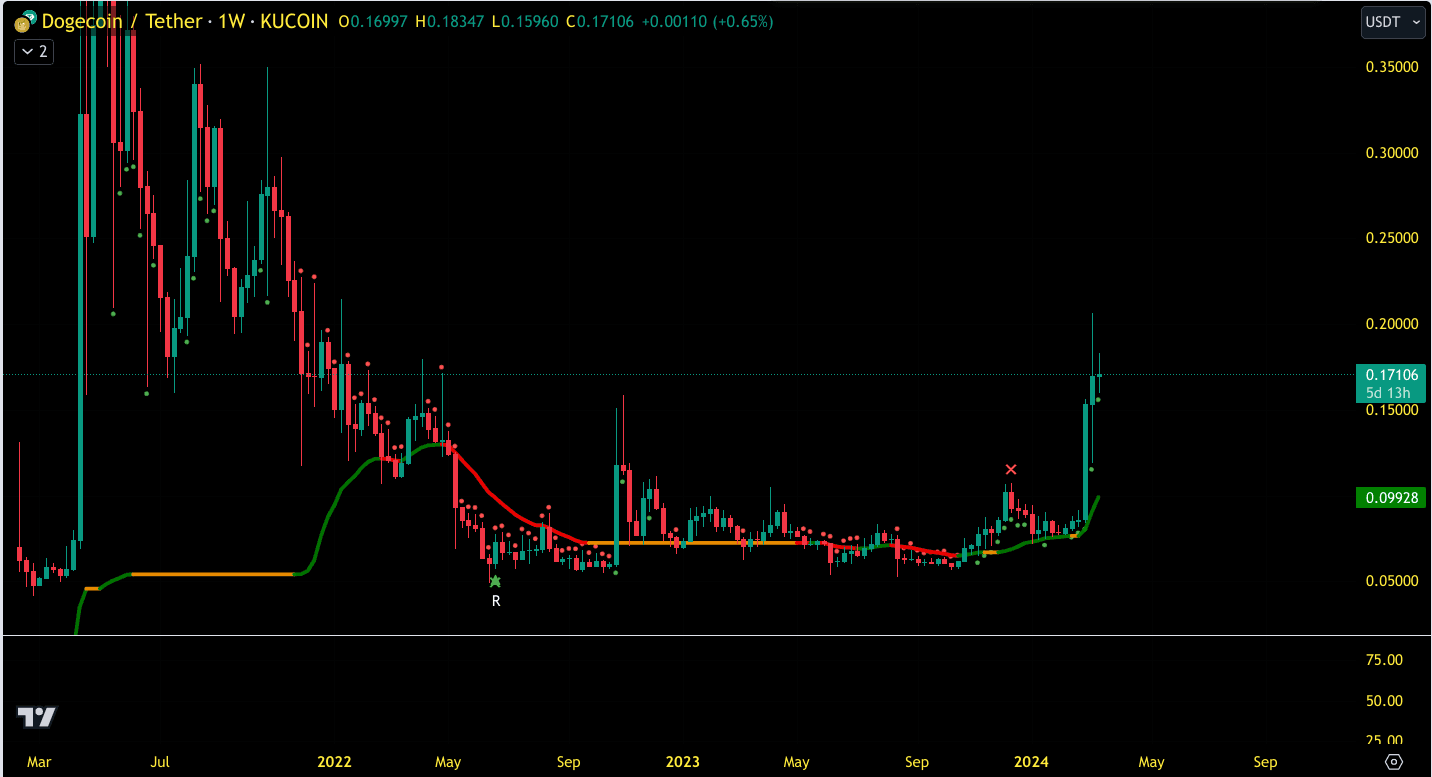Click the Mar label on the time axis
Viewport: 1432px width, 777px height.
click(39, 762)
